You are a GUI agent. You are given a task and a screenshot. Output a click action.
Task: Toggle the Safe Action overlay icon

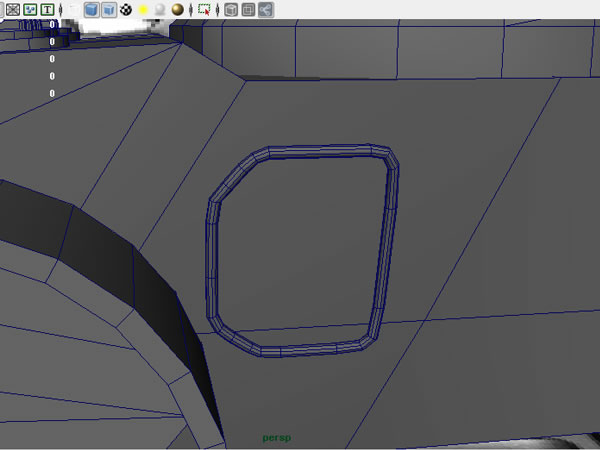pos(30,10)
